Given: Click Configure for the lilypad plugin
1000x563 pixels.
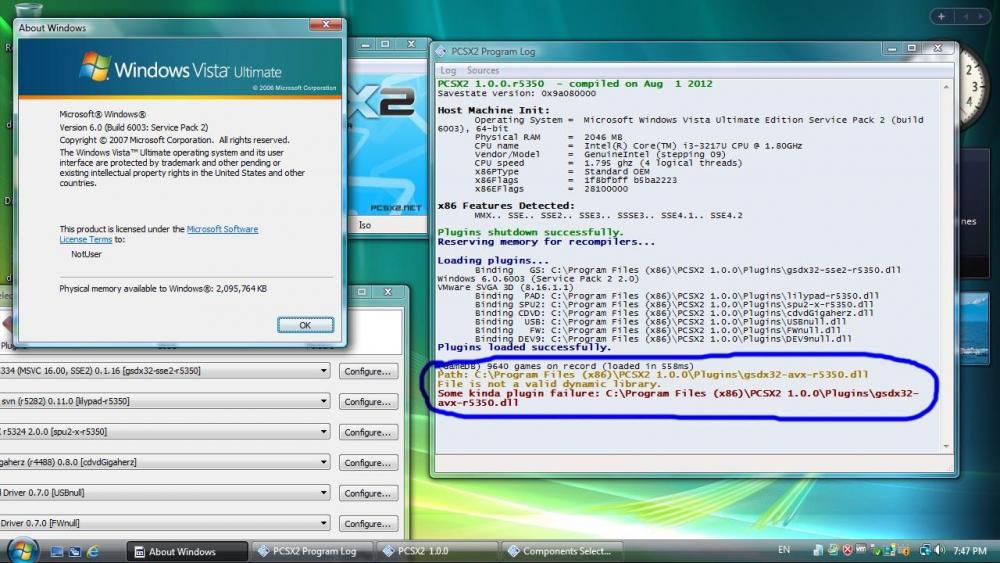Looking at the screenshot, I should (368, 402).
